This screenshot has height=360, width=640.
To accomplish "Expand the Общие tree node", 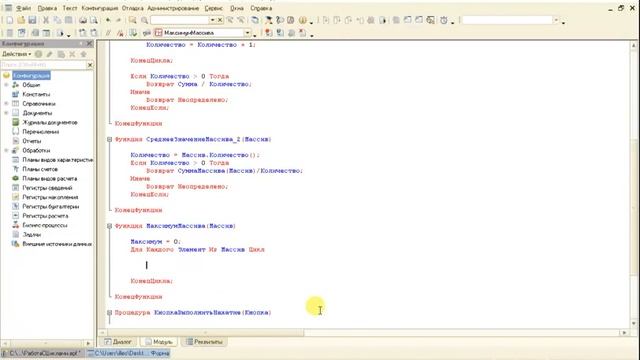I will 7,85.
